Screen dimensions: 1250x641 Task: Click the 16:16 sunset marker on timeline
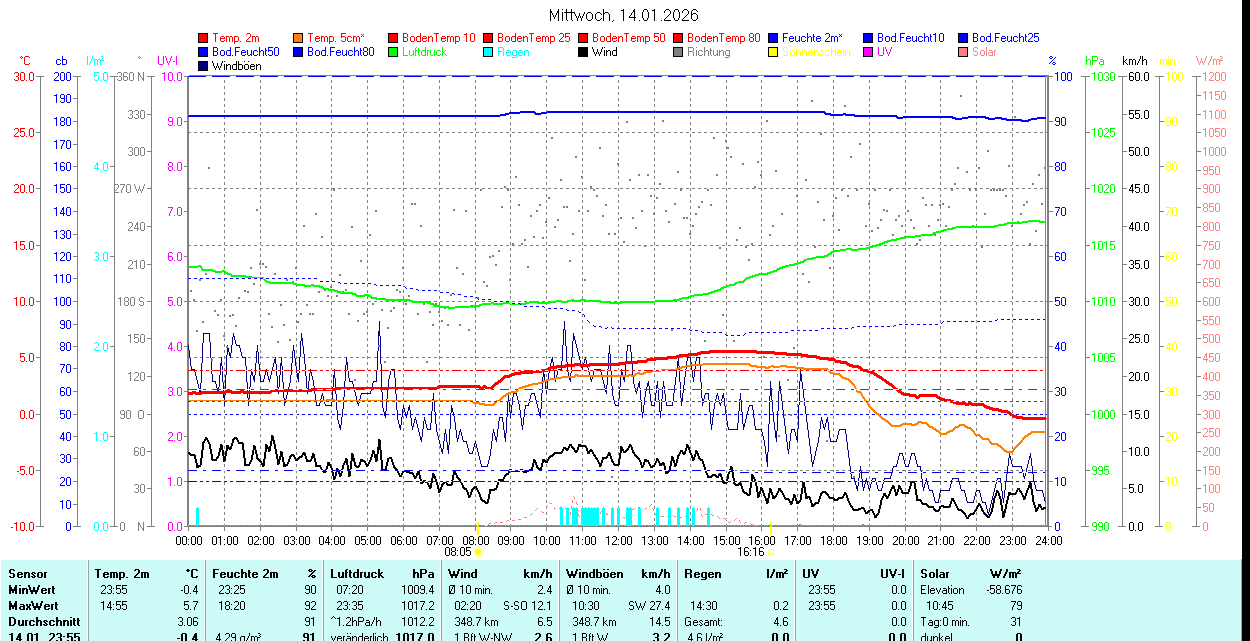pyautogui.click(x=751, y=551)
